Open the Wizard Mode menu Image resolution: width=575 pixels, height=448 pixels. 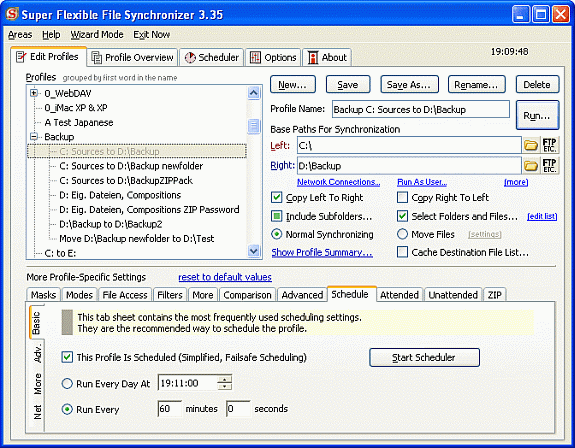click(x=97, y=34)
